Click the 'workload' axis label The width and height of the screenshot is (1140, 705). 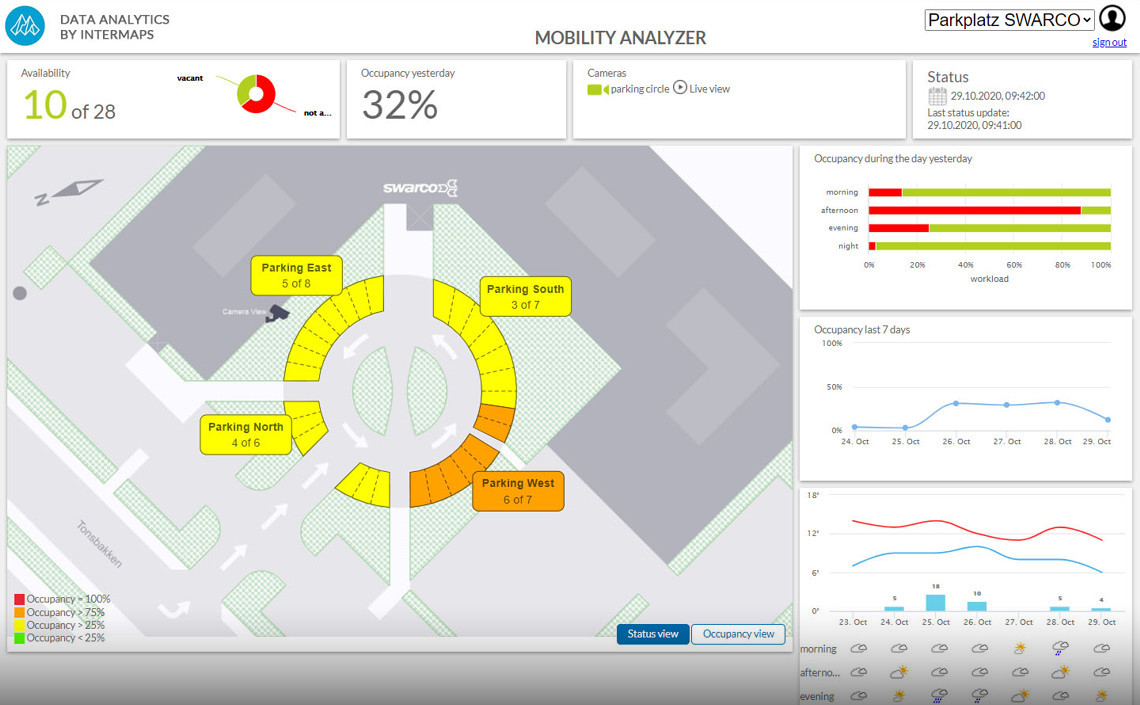point(989,279)
